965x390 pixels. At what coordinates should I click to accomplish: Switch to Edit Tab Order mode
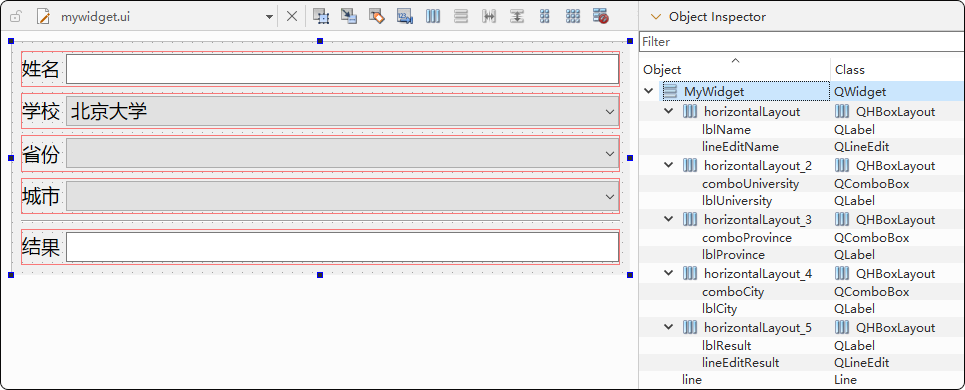tap(404, 17)
